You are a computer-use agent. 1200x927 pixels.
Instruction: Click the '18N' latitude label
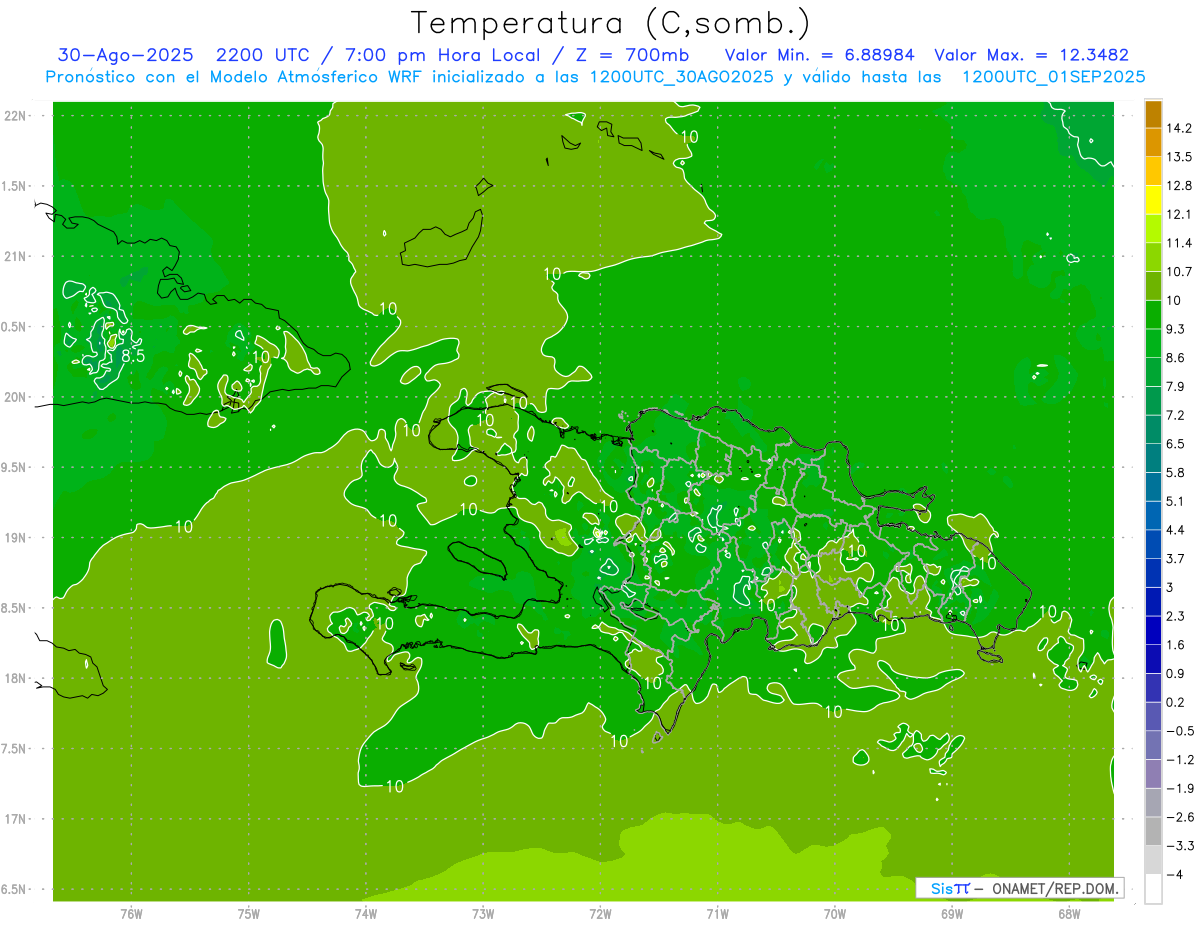click(x=17, y=678)
